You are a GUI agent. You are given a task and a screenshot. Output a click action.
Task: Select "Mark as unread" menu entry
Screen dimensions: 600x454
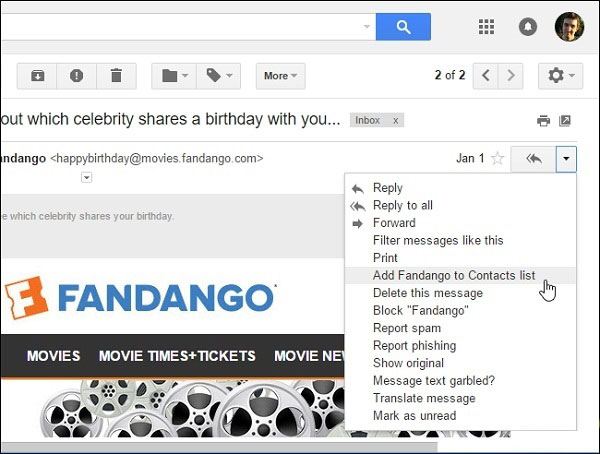pyautogui.click(x=414, y=415)
